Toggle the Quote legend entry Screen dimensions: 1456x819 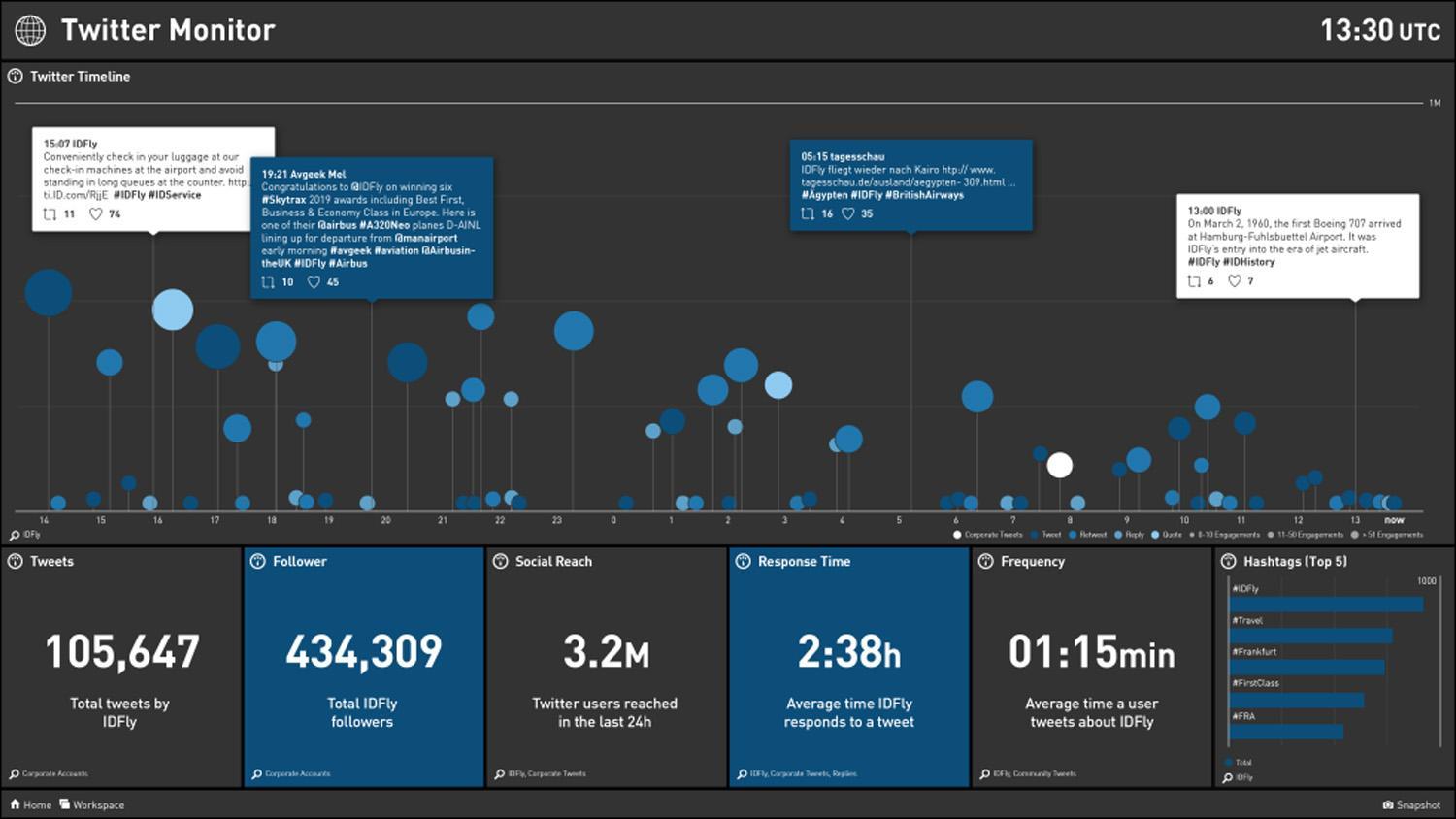pyautogui.click(x=1167, y=535)
